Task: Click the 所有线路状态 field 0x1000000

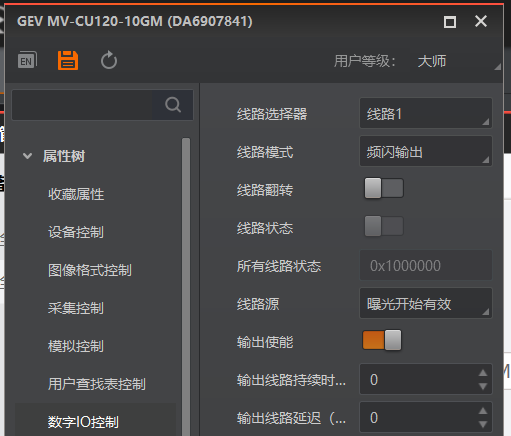Action: click(426, 265)
